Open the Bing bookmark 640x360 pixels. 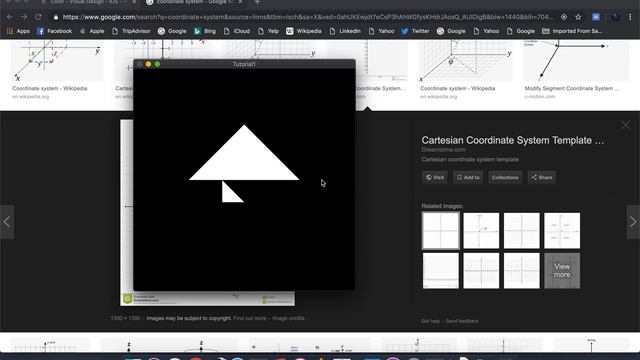205,31
